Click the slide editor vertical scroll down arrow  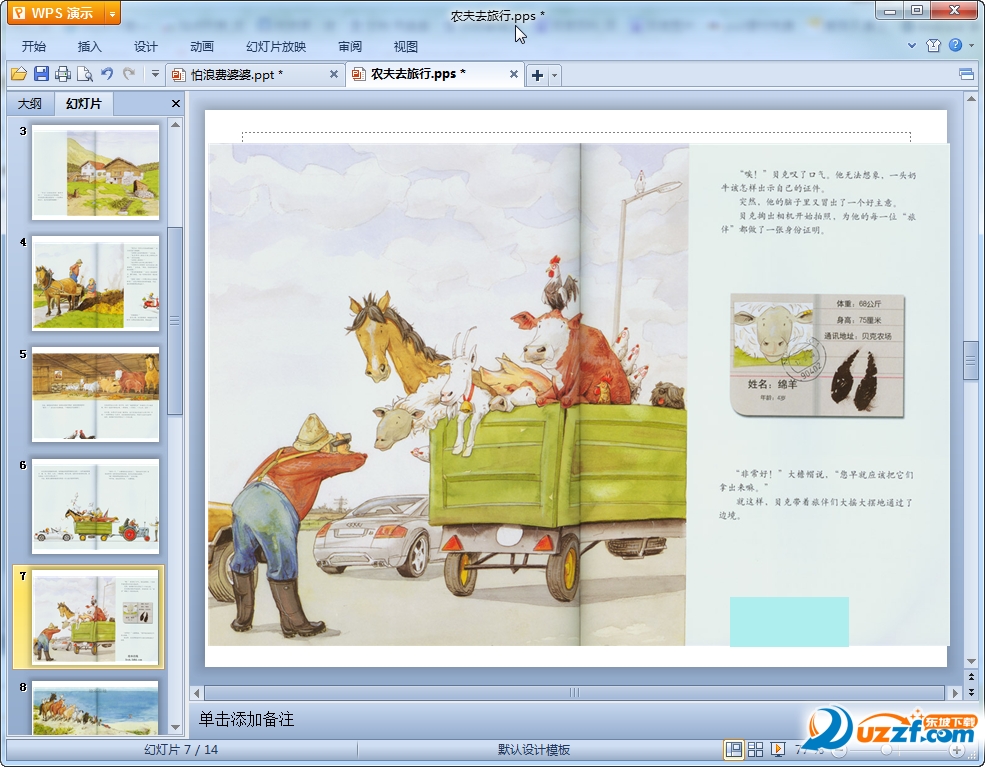[971, 661]
